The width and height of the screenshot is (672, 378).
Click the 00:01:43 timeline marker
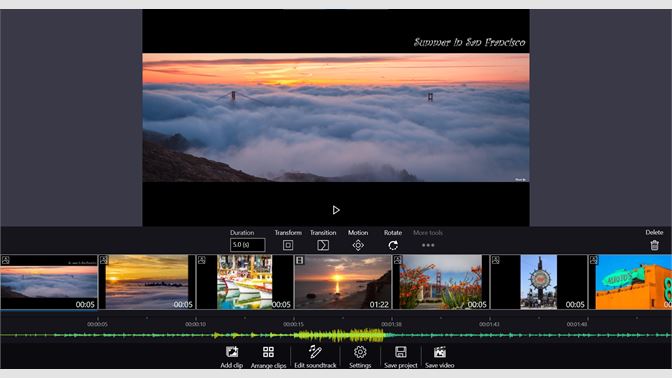coord(489,324)
